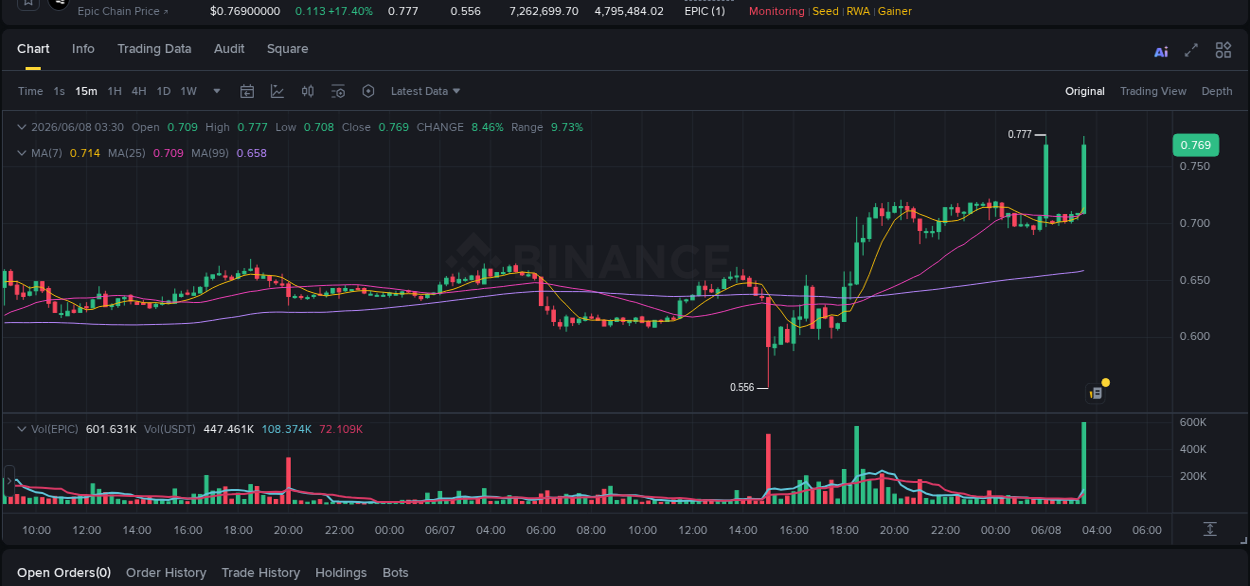Click the 06/07 date on time axis
1250x586 pixels.
[x=440, y=530]
